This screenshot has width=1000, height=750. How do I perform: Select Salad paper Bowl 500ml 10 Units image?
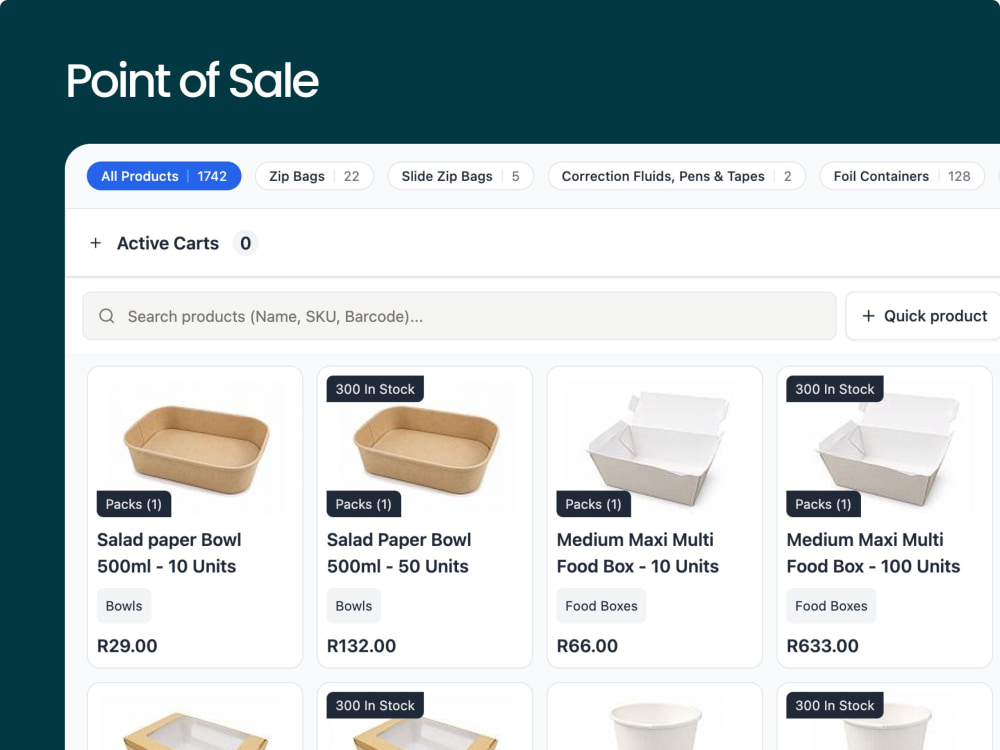click(195, 448)
